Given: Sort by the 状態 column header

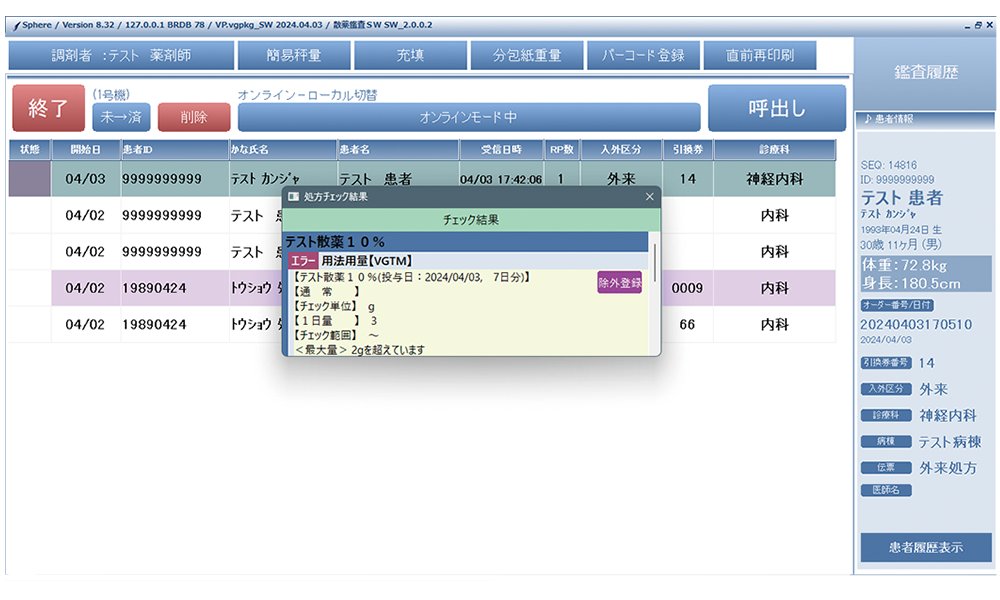Looking at the screenshot, I should click(30, 149).
